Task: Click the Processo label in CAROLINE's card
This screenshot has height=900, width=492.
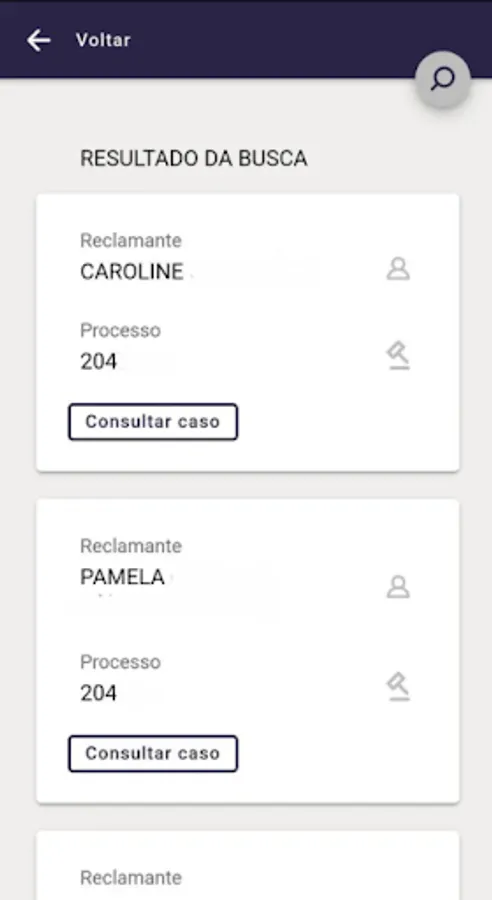Action: point(120,331)
